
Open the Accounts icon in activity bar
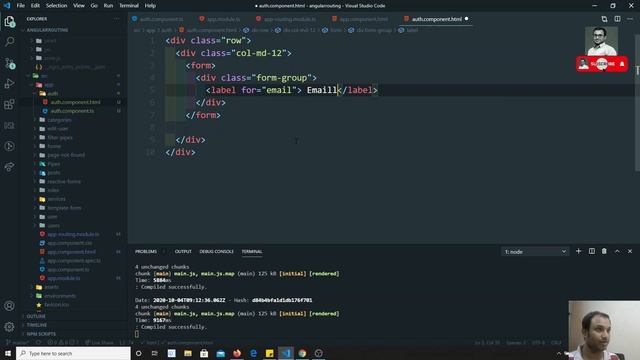click(9, 306)
